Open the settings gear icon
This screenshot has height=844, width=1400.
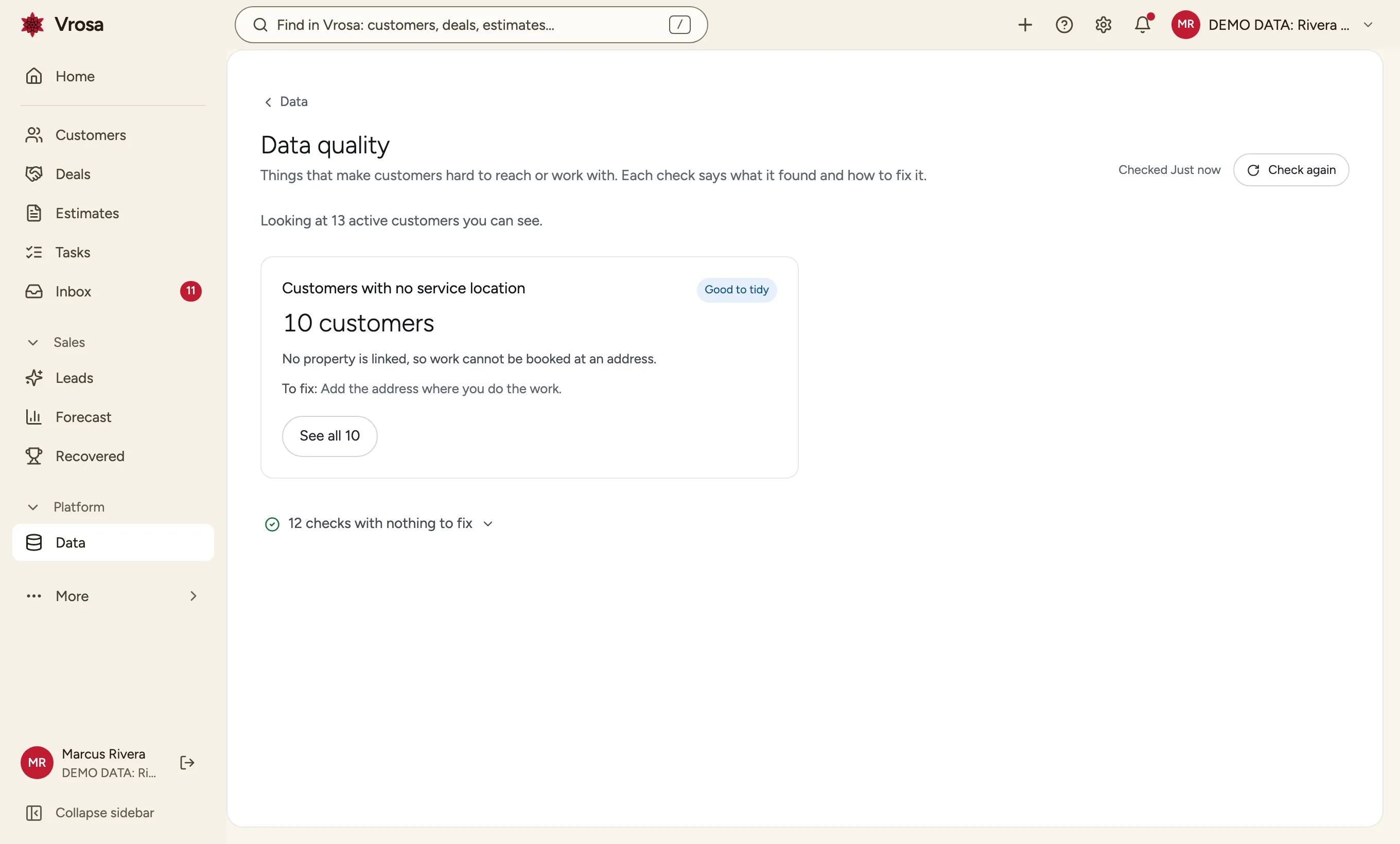pyautogui.click(x=1103, y=25)
